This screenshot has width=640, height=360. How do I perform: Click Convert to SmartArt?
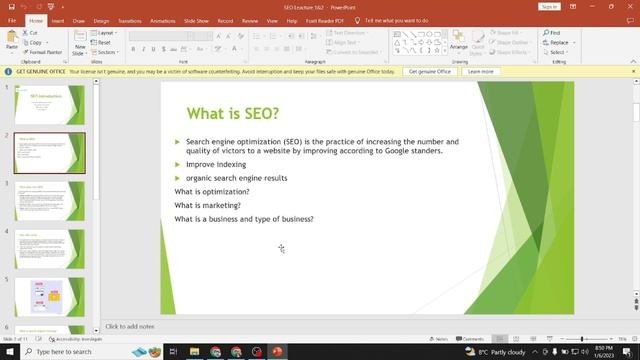(354, 52)
